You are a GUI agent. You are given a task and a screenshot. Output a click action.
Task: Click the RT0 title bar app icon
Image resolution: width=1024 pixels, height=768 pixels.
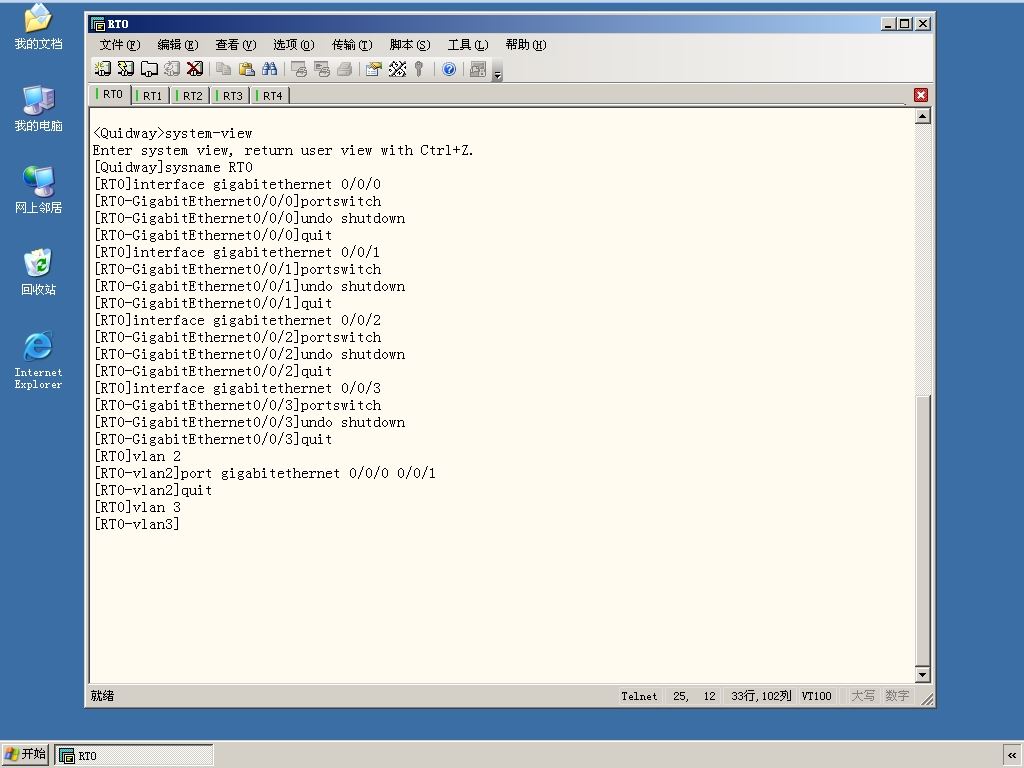click(x=98, y=24)
